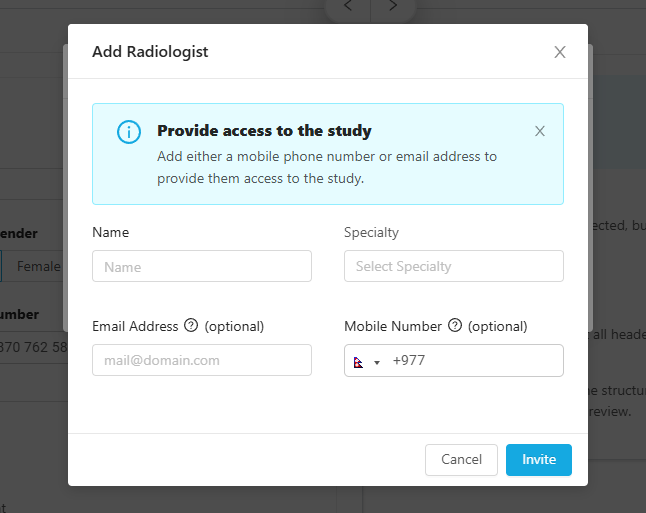Go to previous with the left chevron
The width and height of the screenshot is (646, 513).
[348, 6]
